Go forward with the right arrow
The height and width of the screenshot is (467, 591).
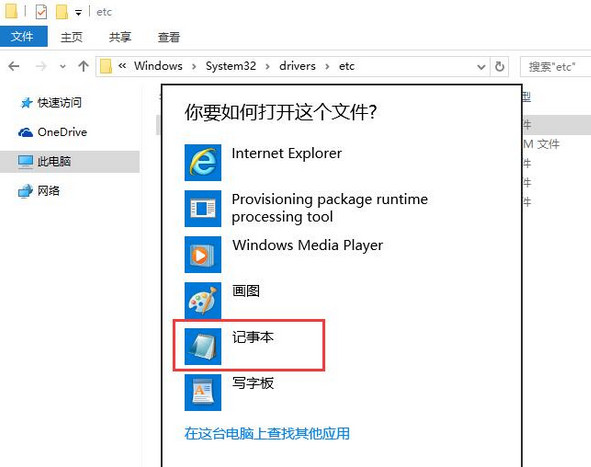(x=41, y=66)
